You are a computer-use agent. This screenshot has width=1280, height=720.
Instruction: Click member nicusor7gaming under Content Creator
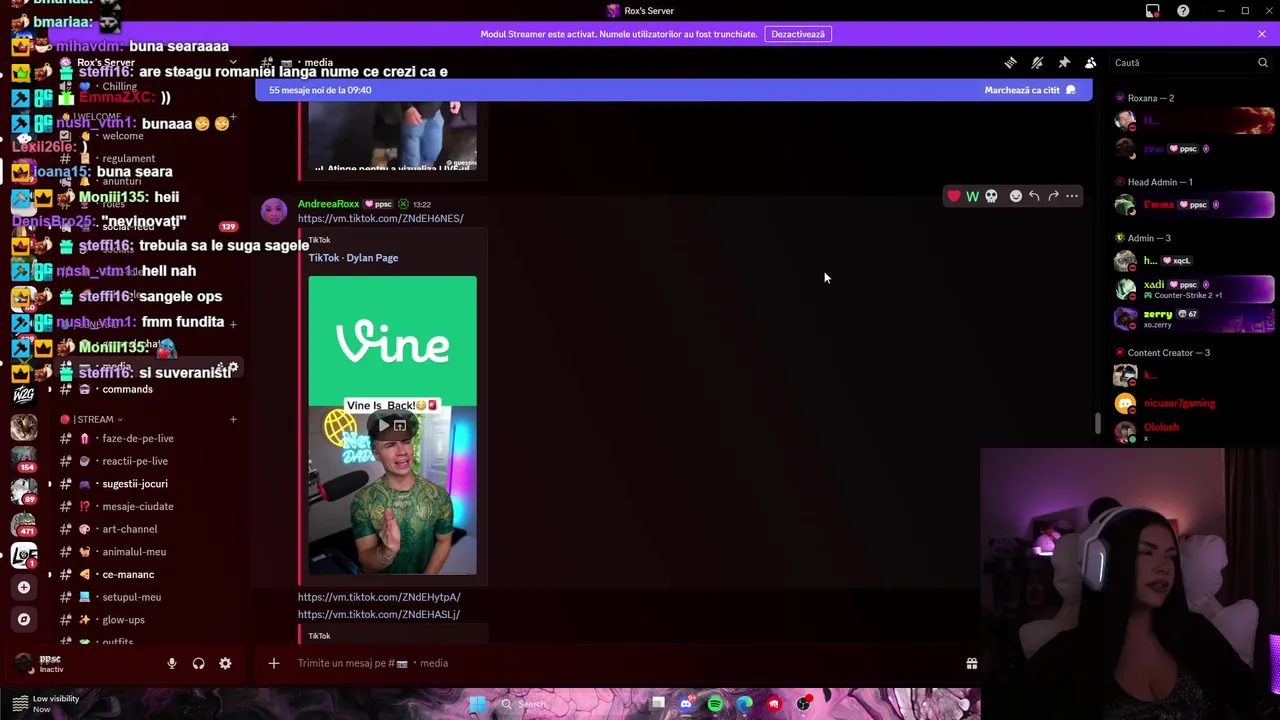(x=1194, y=403)
